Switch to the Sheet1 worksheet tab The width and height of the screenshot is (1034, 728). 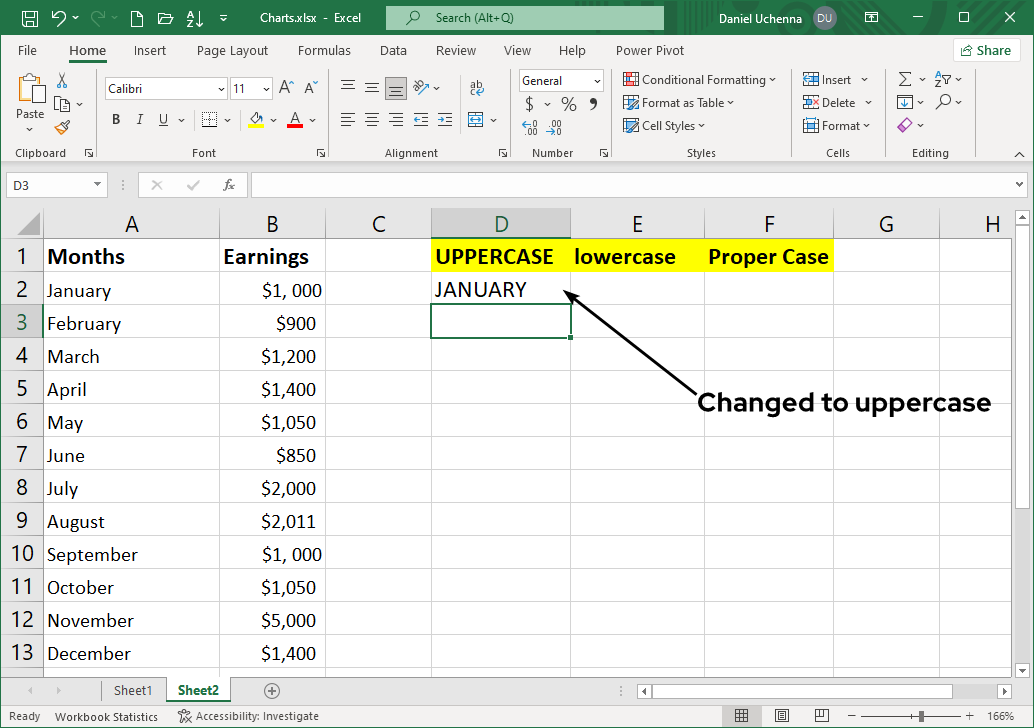pos(133,690)
